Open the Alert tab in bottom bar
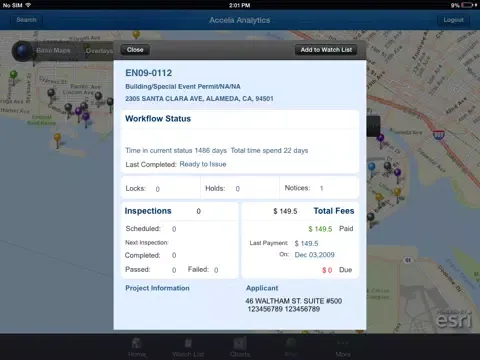The height and width of the screenshot is (360, 480). point(291,347)
